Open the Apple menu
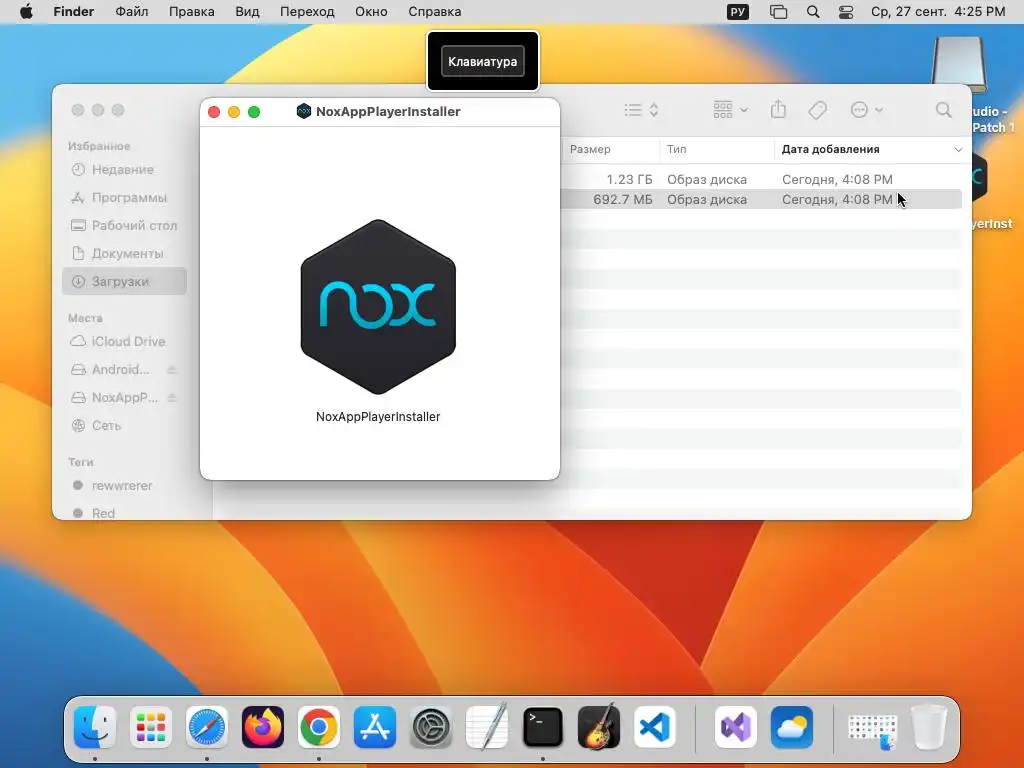 click(26, 12)
